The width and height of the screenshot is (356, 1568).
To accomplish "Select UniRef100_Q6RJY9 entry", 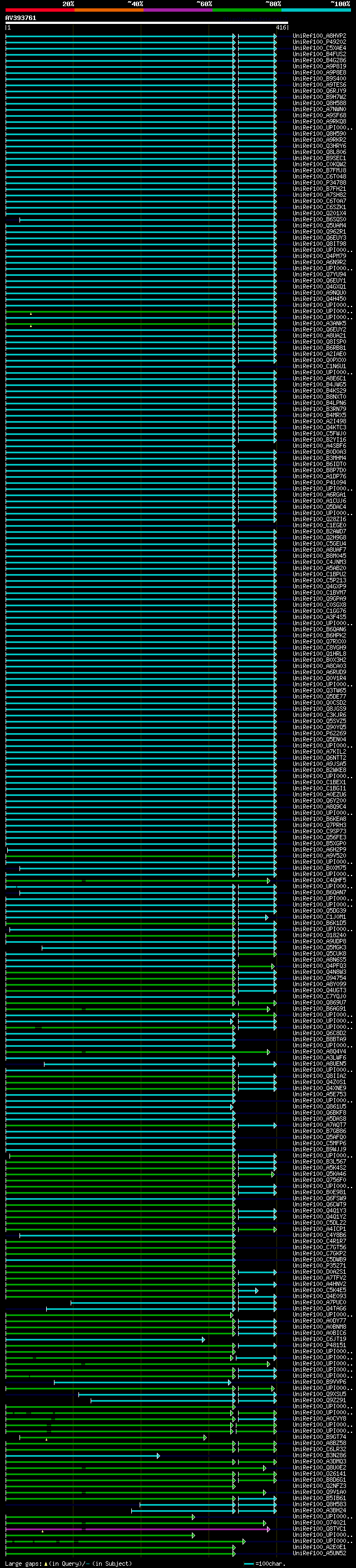I will coord(319,91).
